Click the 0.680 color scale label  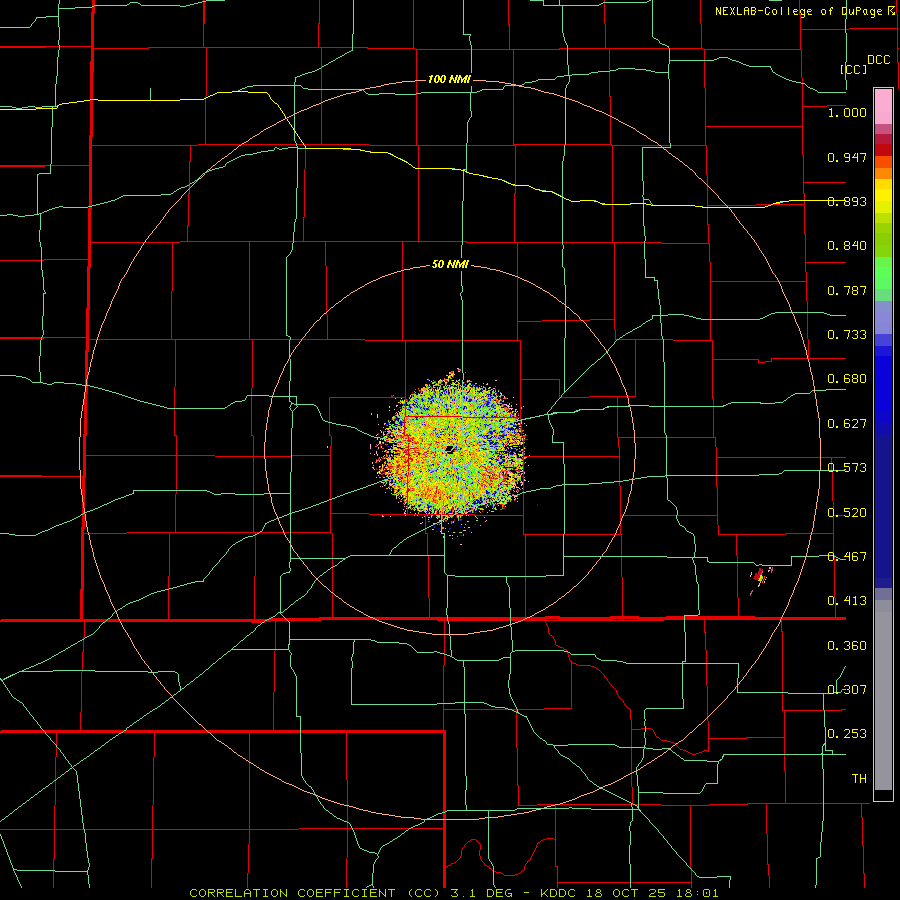(x=847, y=379)
